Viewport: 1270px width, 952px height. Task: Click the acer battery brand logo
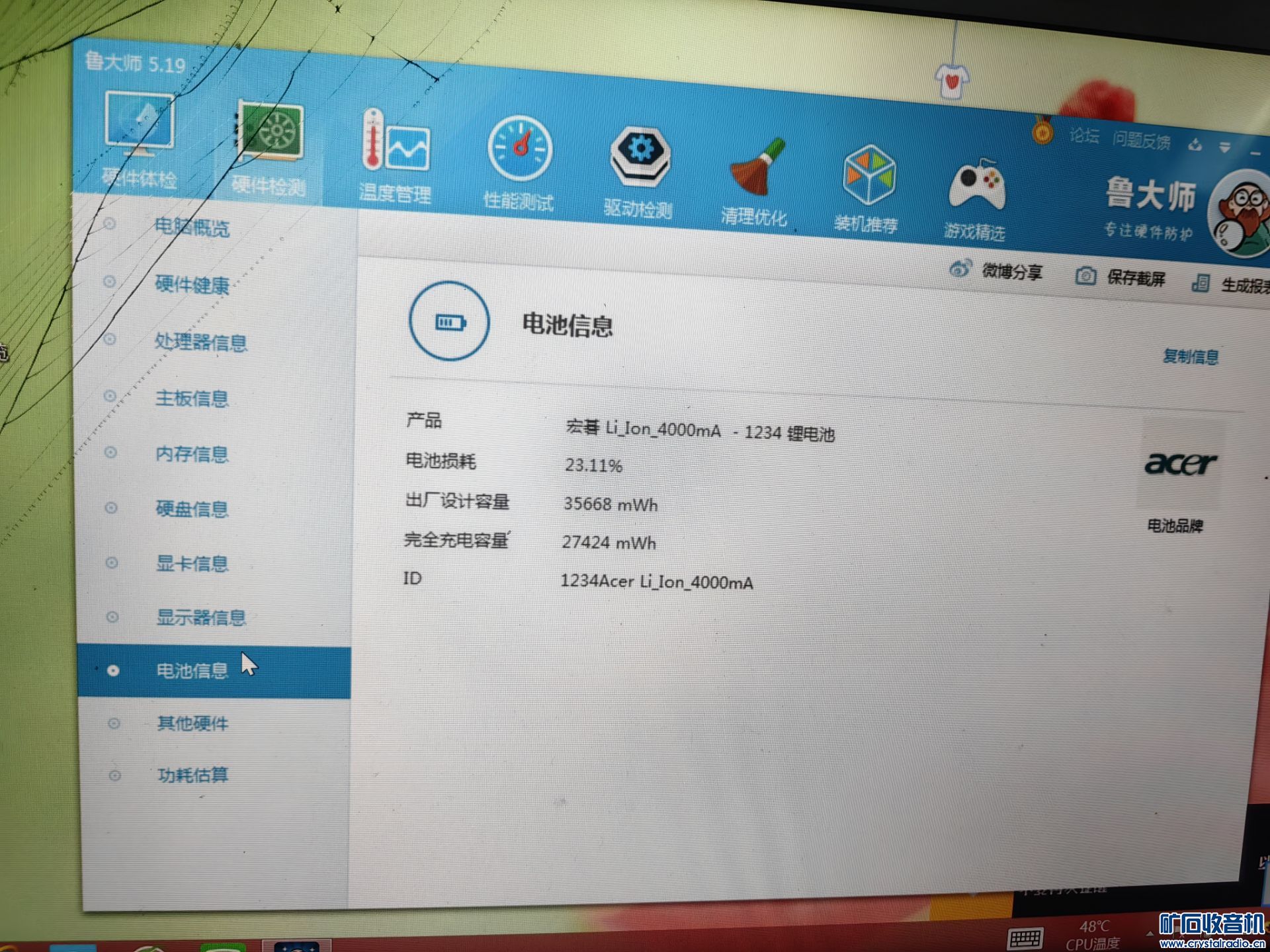pos(1181,463)
